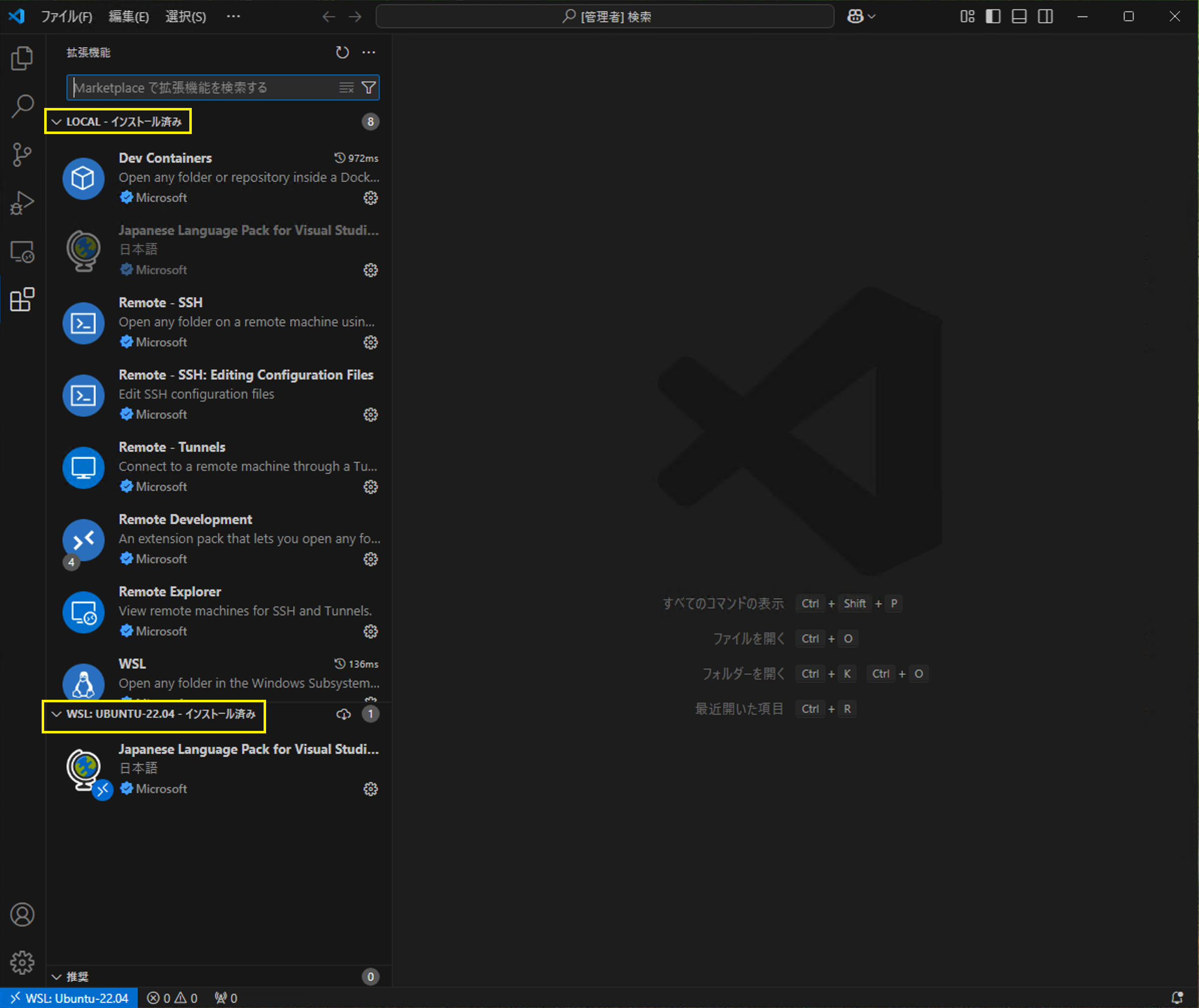Viewport: 1199px width, 1008px height.
Task: Select the Remote - Tunnels extension
Action: (x=220, y=467)
